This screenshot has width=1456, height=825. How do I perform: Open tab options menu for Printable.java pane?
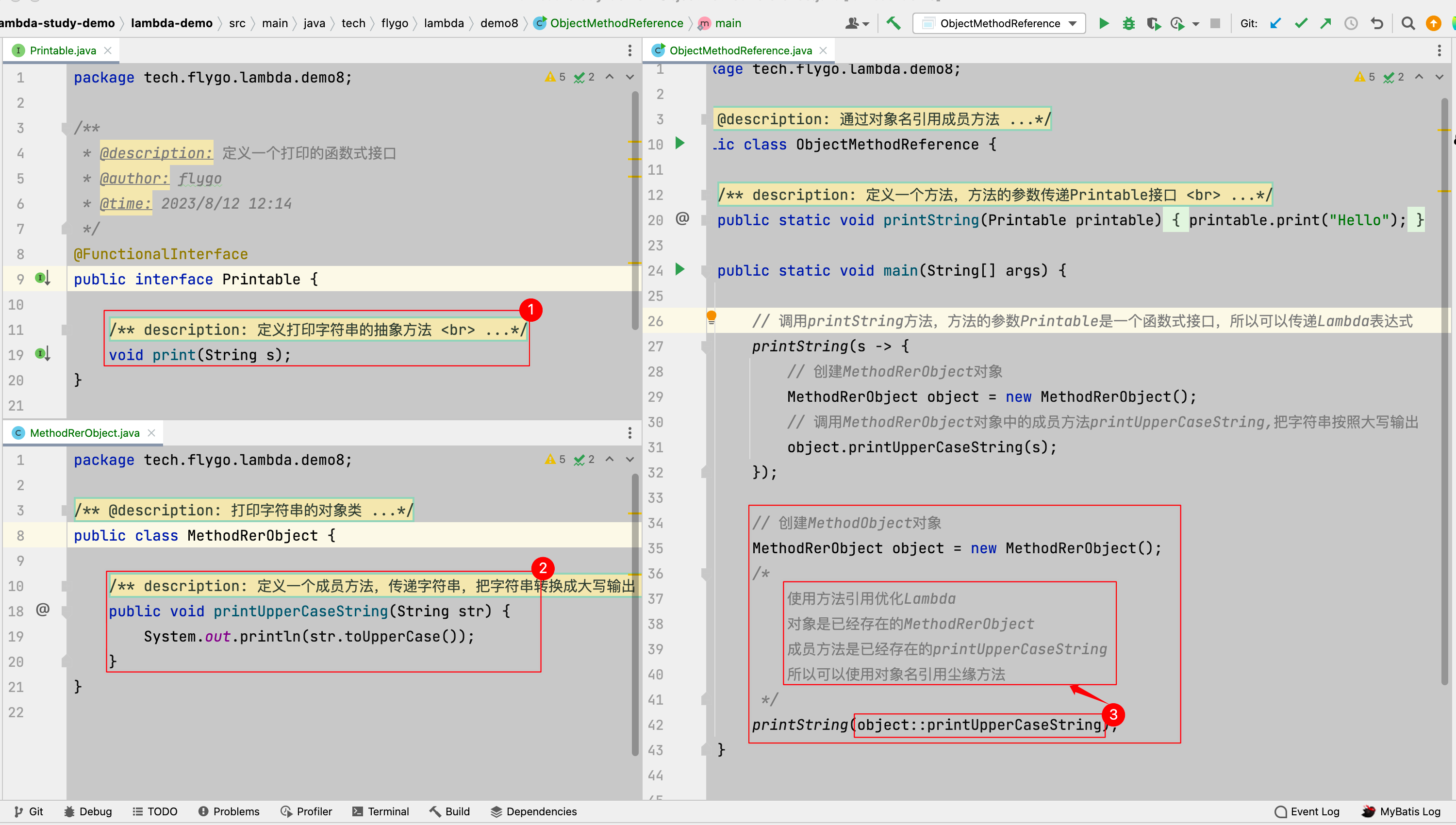pyautogui.click(x=629, y=50)
